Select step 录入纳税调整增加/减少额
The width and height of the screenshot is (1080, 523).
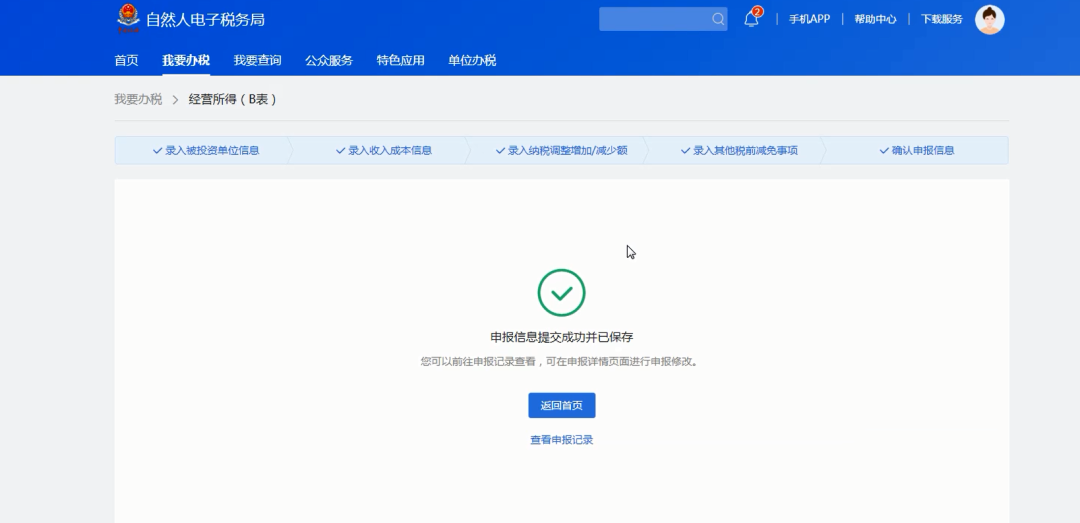561,150
